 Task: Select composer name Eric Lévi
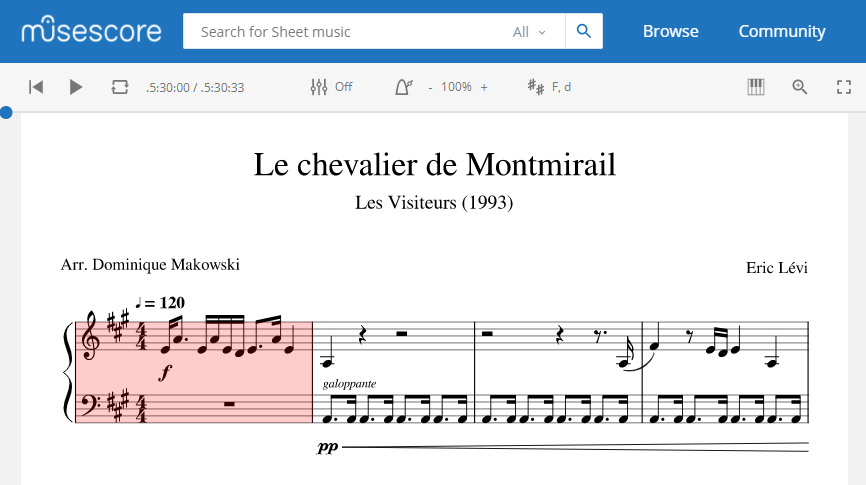(x=777, y=267)
